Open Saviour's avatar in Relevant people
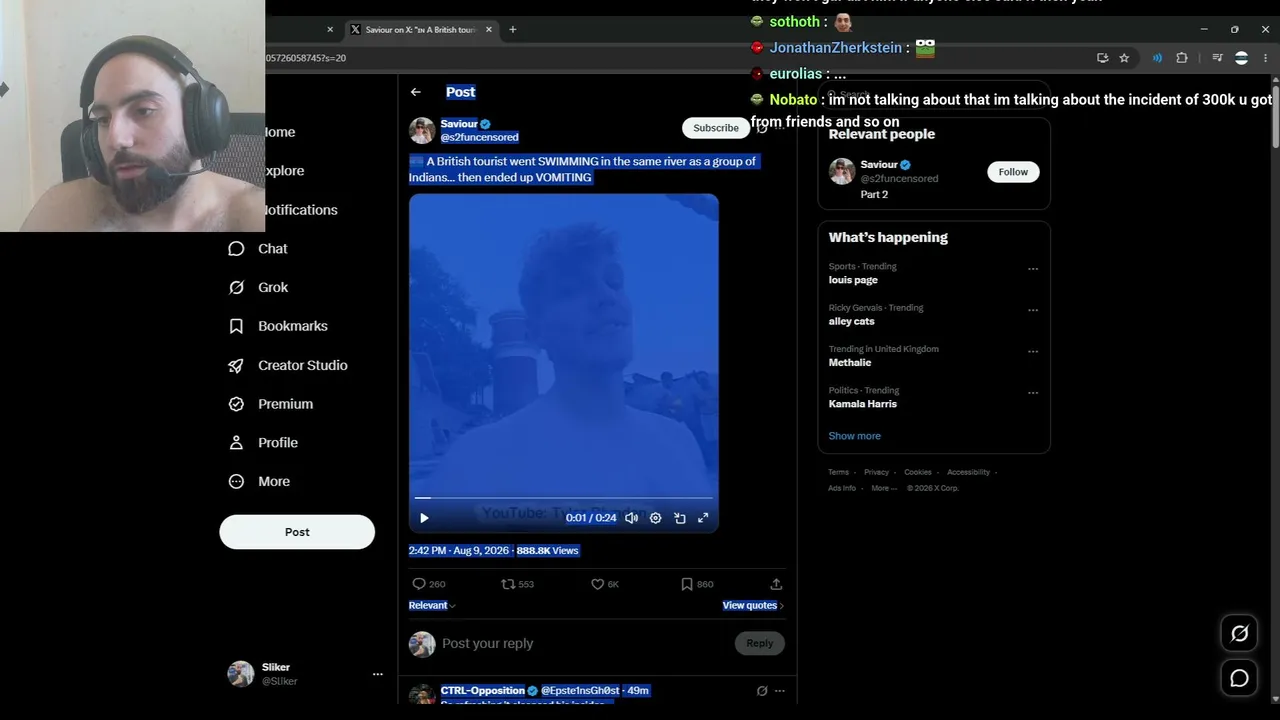The image size is (1280, 720). click(x=842, y=171)
